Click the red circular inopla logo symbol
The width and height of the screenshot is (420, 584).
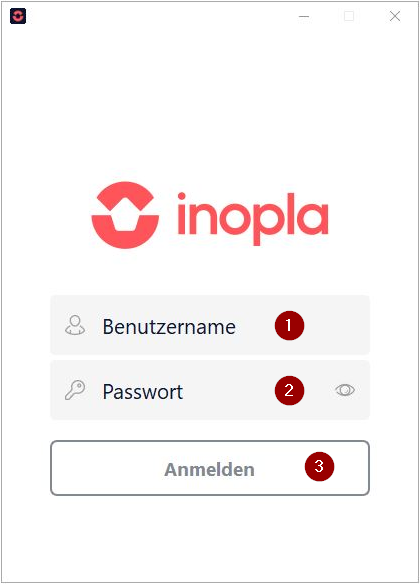coord(125,215)
